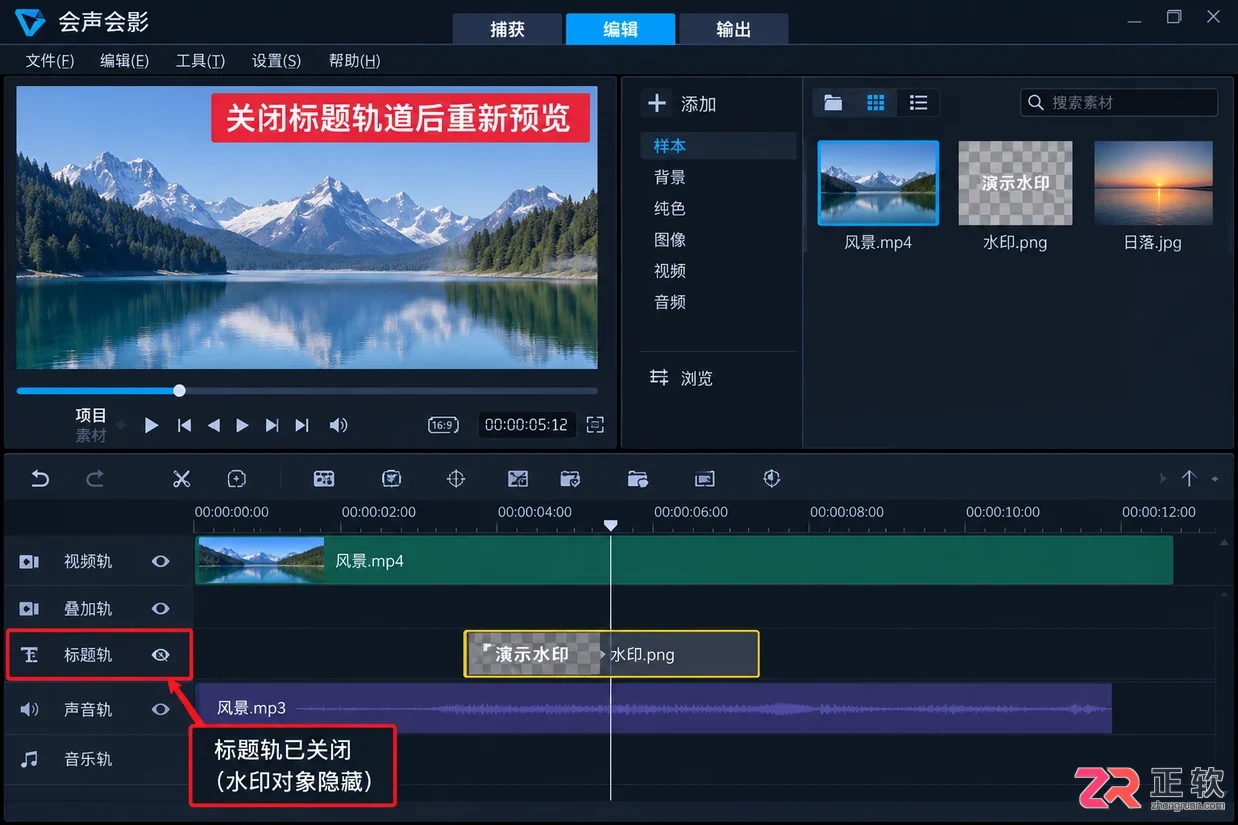Screen dimensions: 1238x825
Task: Open the 16:9 aspect ratio selector
Action: [x=443, y=425]
